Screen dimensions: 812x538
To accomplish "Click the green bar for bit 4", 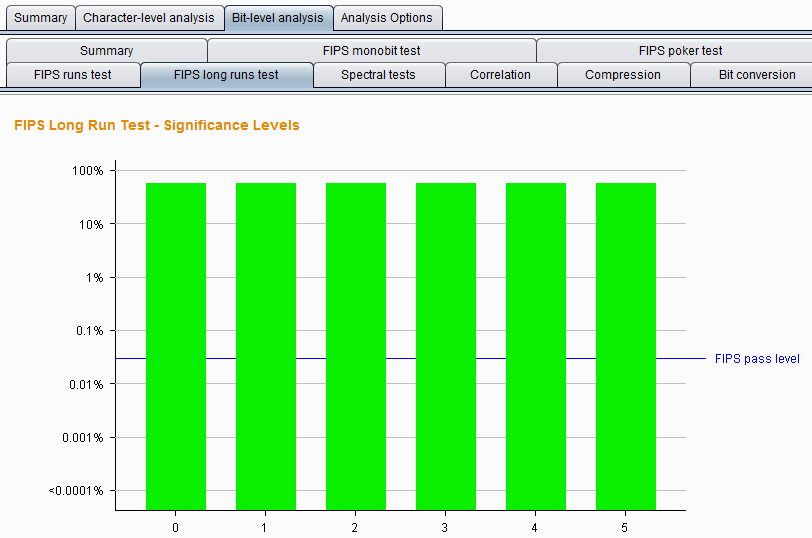I will [x=536, y=345].
